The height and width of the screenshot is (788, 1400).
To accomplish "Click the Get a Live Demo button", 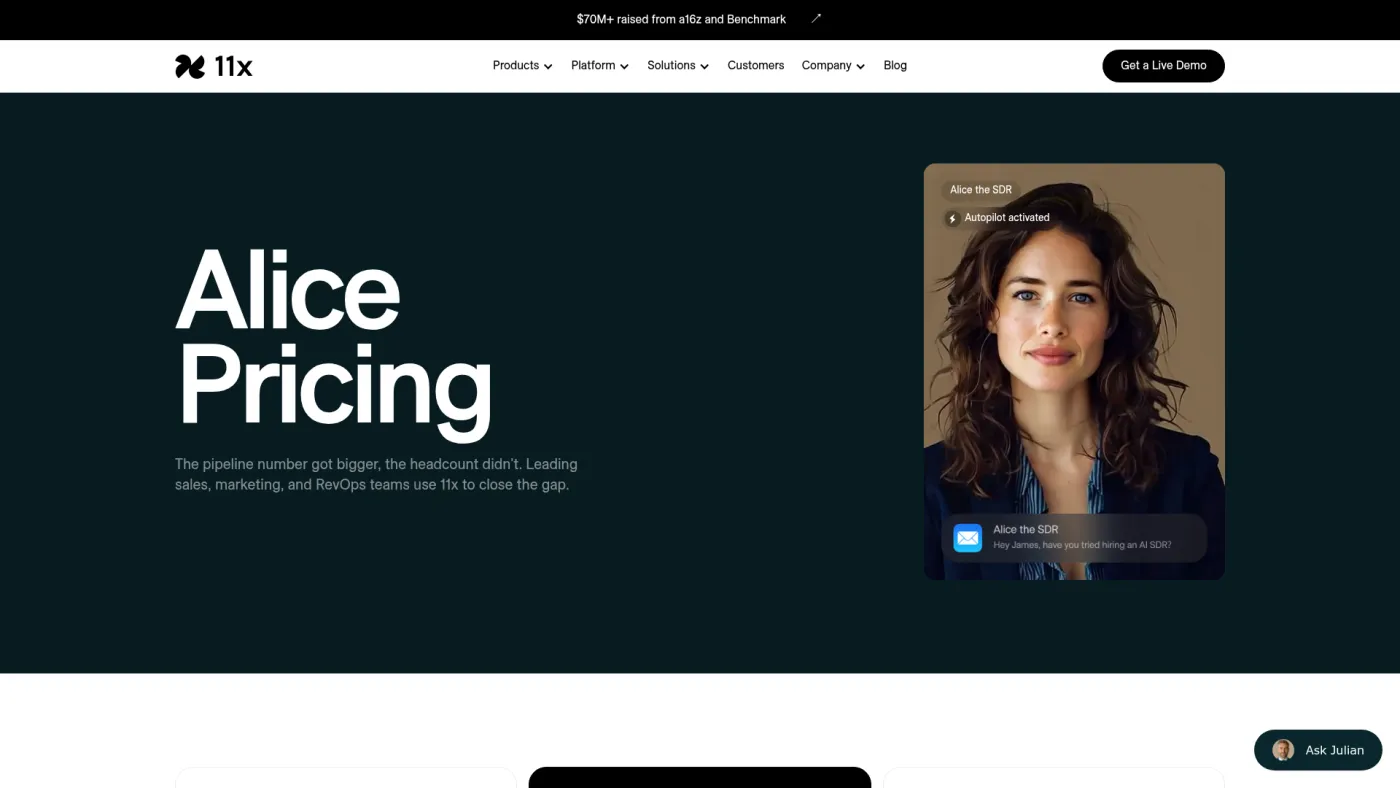I will coord(1163,66).
